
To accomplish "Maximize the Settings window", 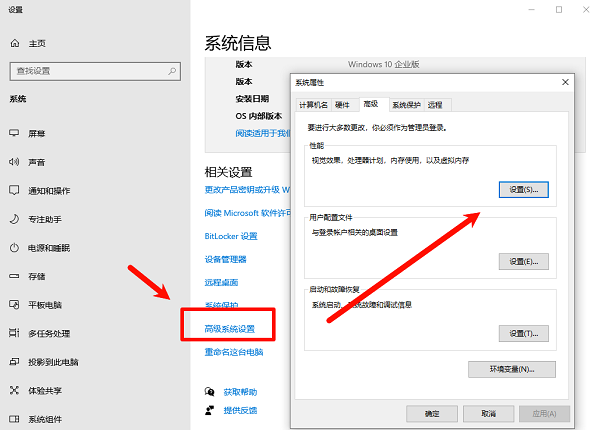I will tap(559, 10).
